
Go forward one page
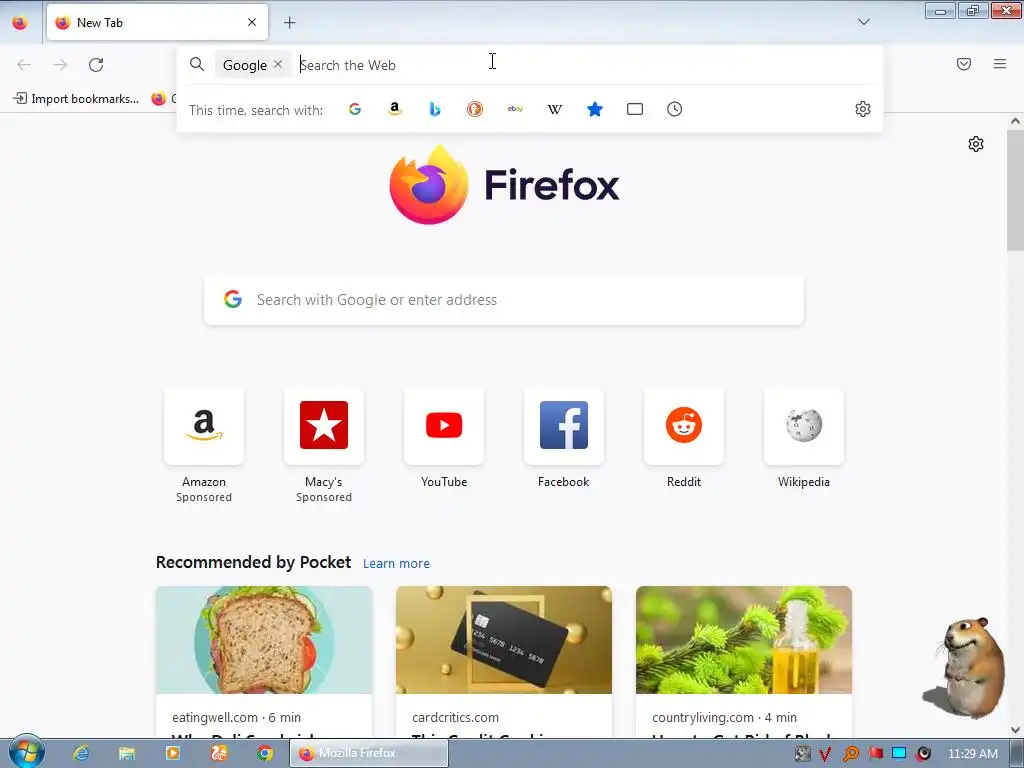(x=60, y=65)
